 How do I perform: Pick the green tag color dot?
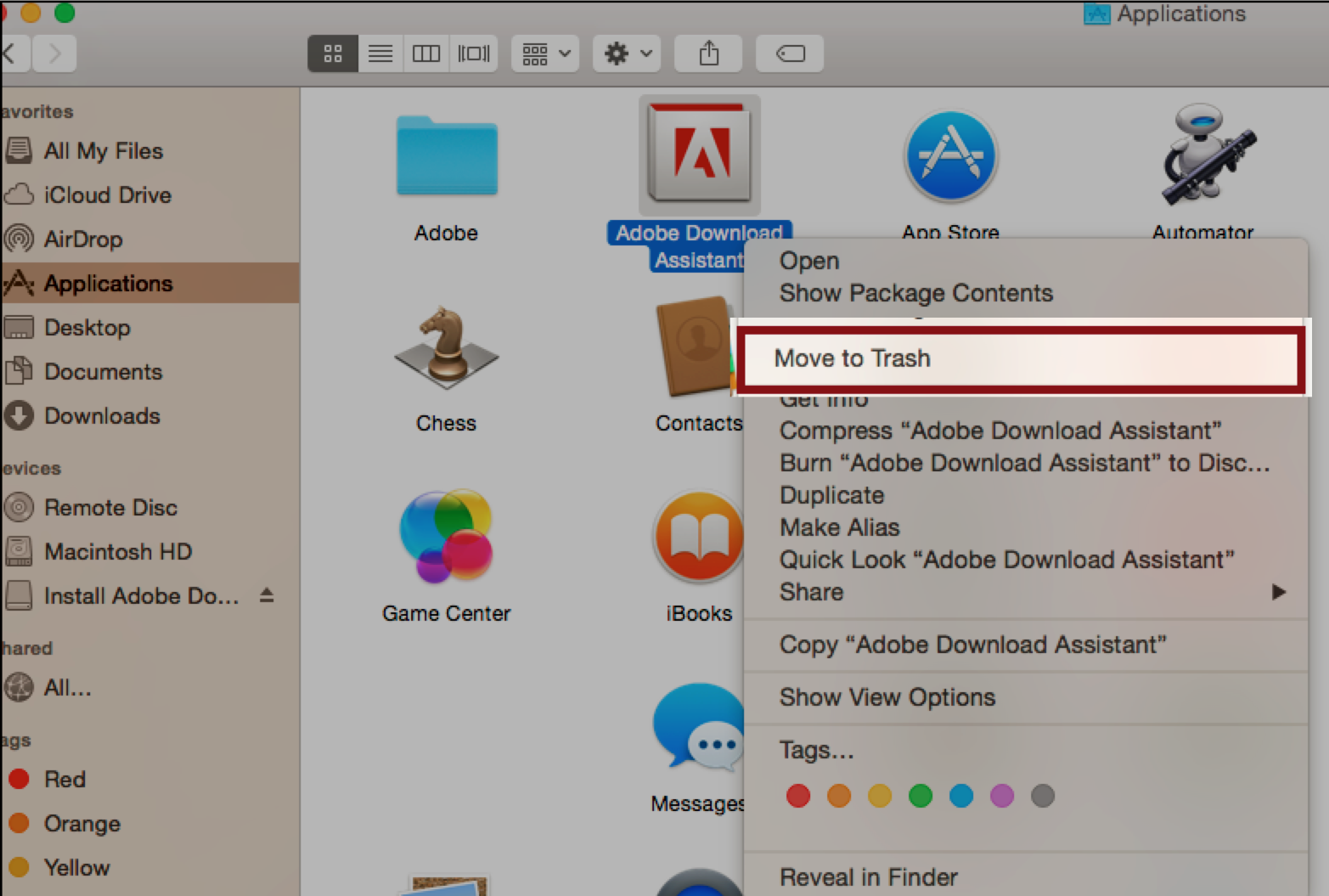point(921,796)
